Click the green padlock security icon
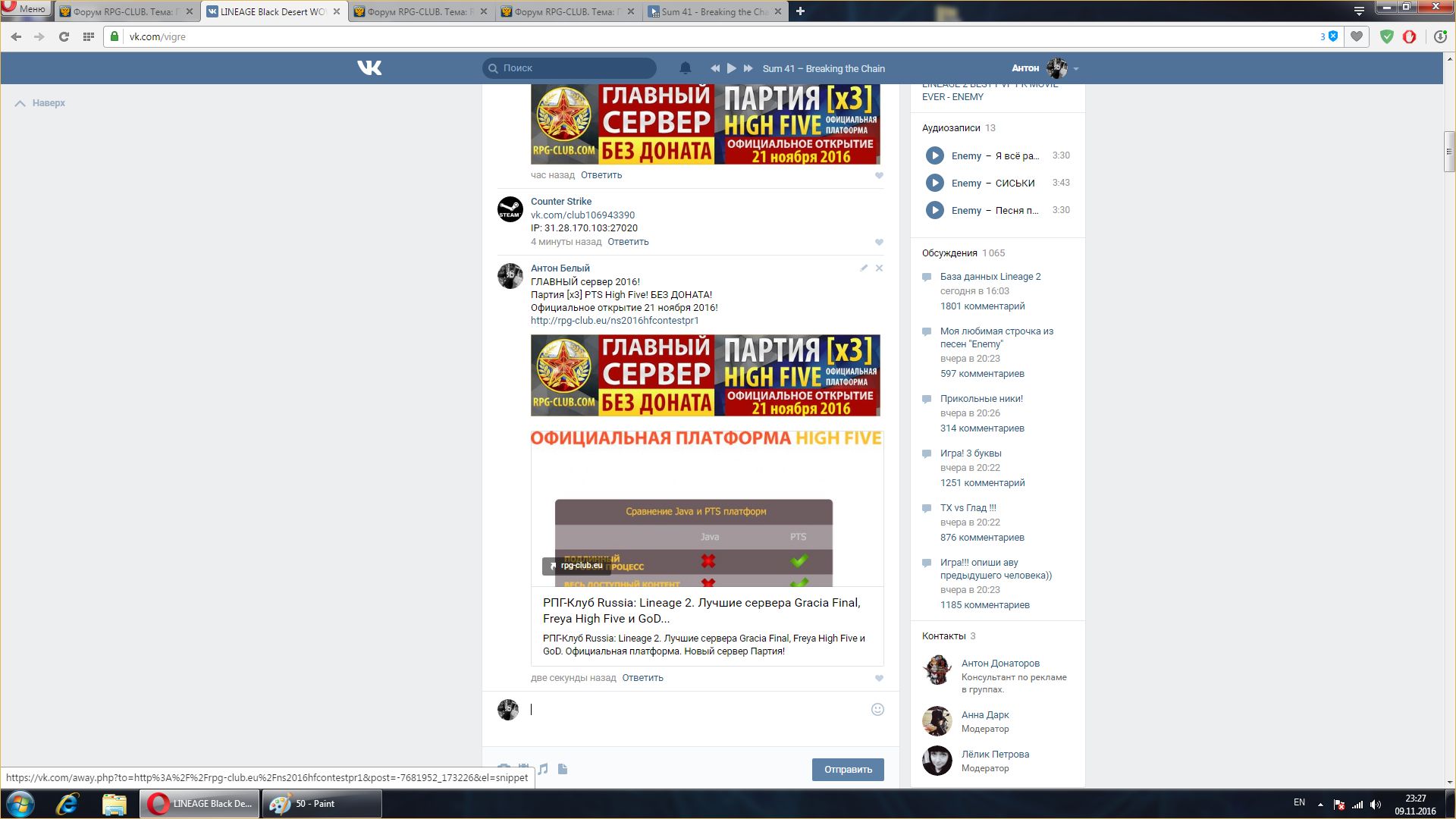The height and width of the screenshot is (819, 1456). [115, 36]
